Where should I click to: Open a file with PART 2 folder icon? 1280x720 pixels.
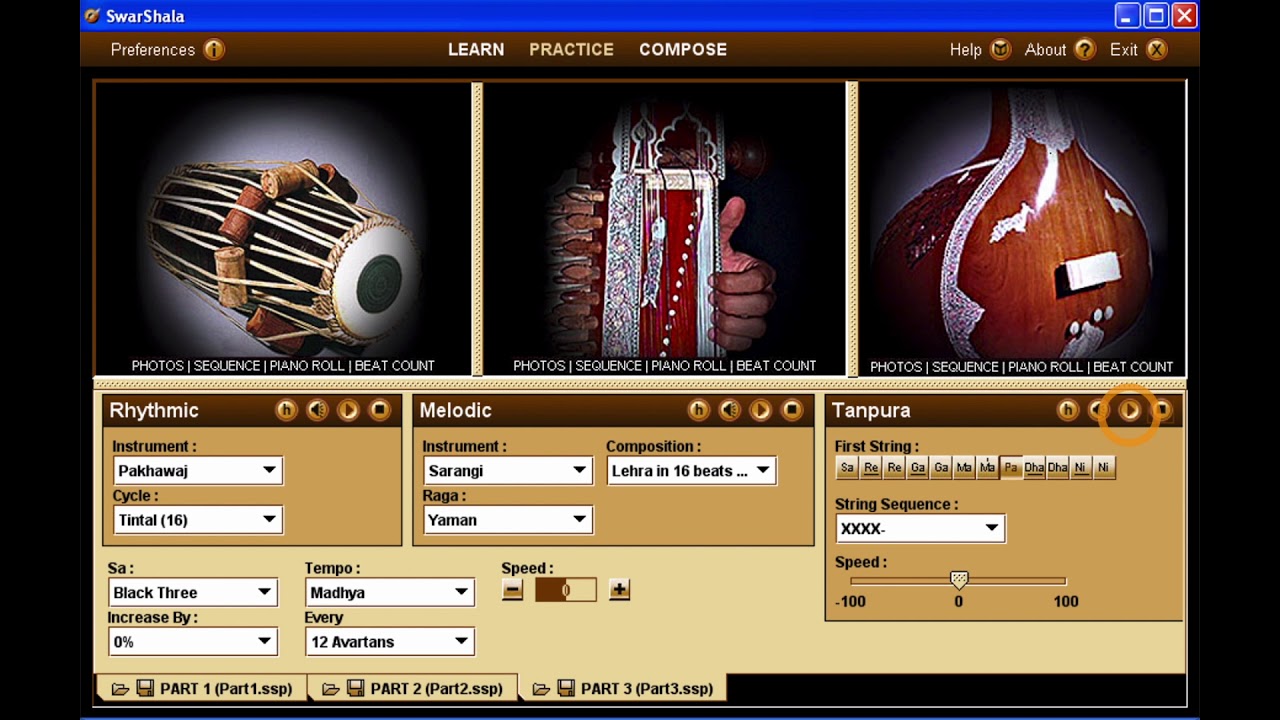coord(330,689)
